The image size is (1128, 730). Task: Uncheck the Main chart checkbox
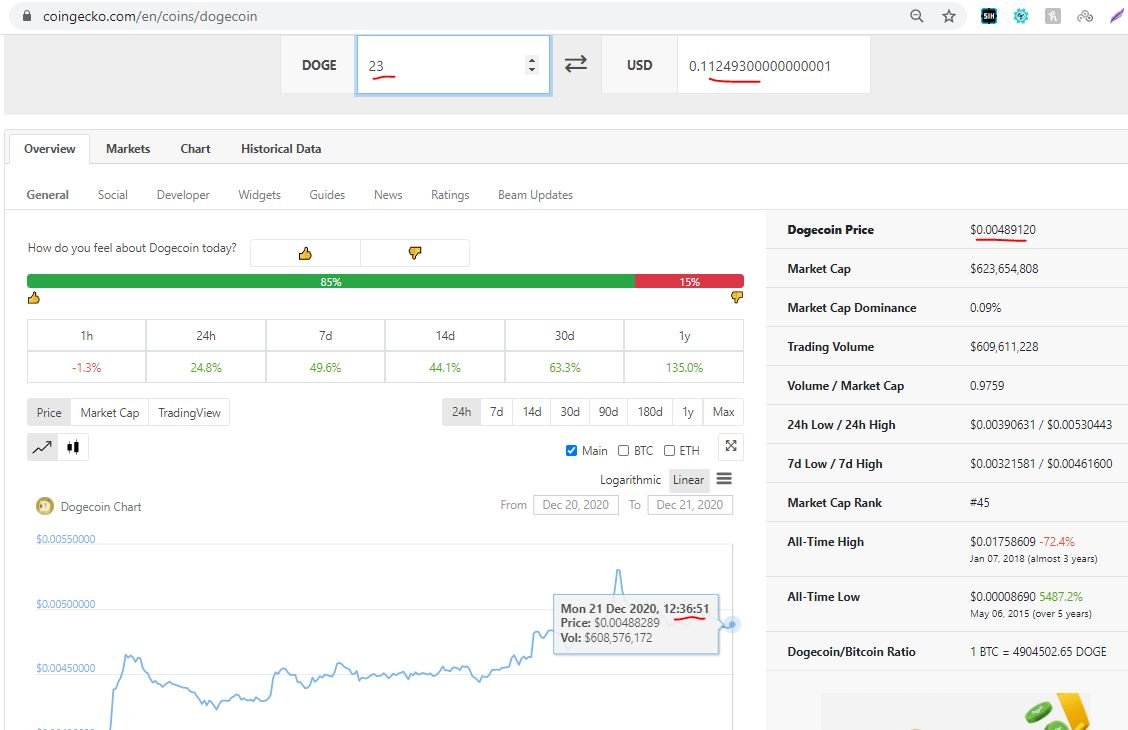coord(572,451)
